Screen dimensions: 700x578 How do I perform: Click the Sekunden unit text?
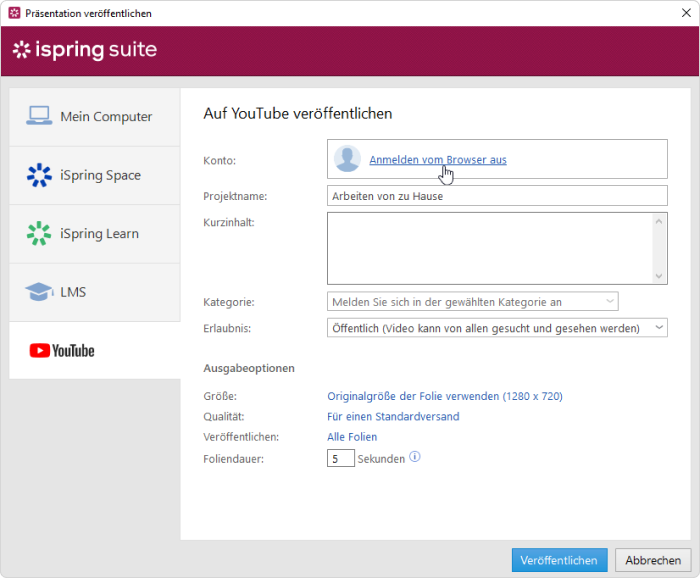click(381, 459)
